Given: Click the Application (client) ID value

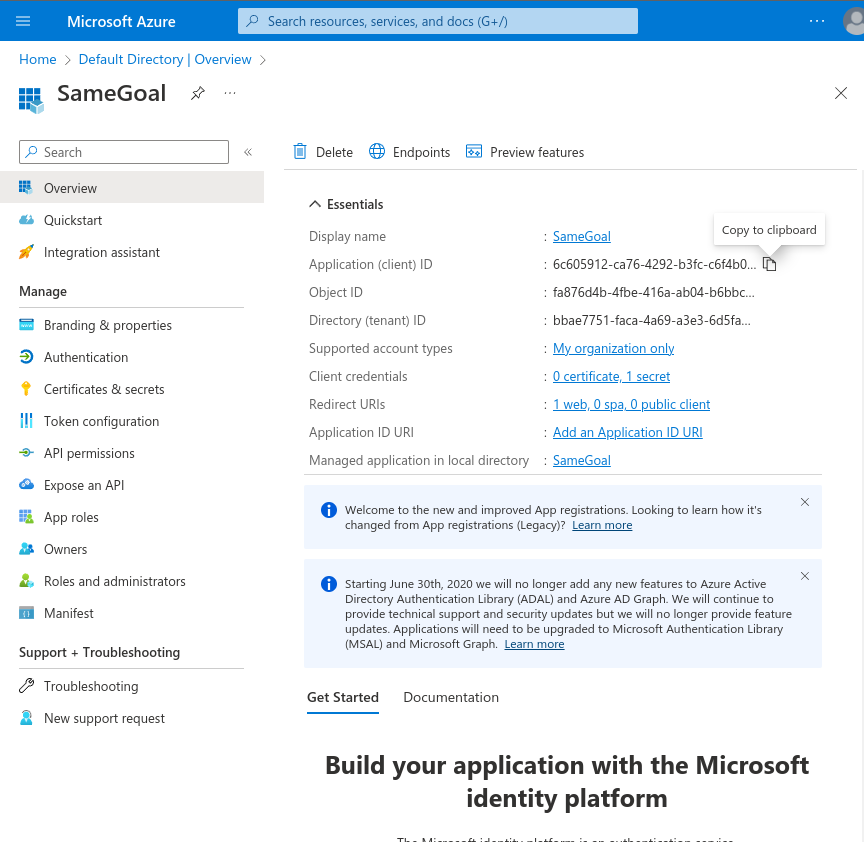Looking at the screenshot, I should tap(654, 265).
